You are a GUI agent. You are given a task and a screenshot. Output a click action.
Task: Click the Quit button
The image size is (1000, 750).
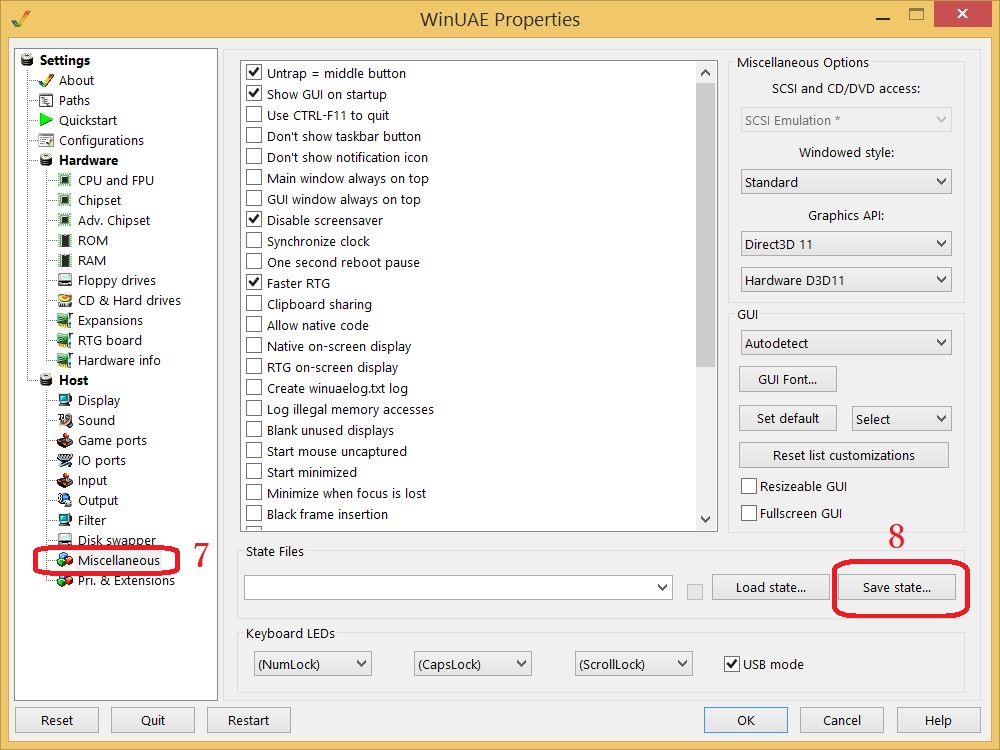pyautogui.click(x=152, y=721)
